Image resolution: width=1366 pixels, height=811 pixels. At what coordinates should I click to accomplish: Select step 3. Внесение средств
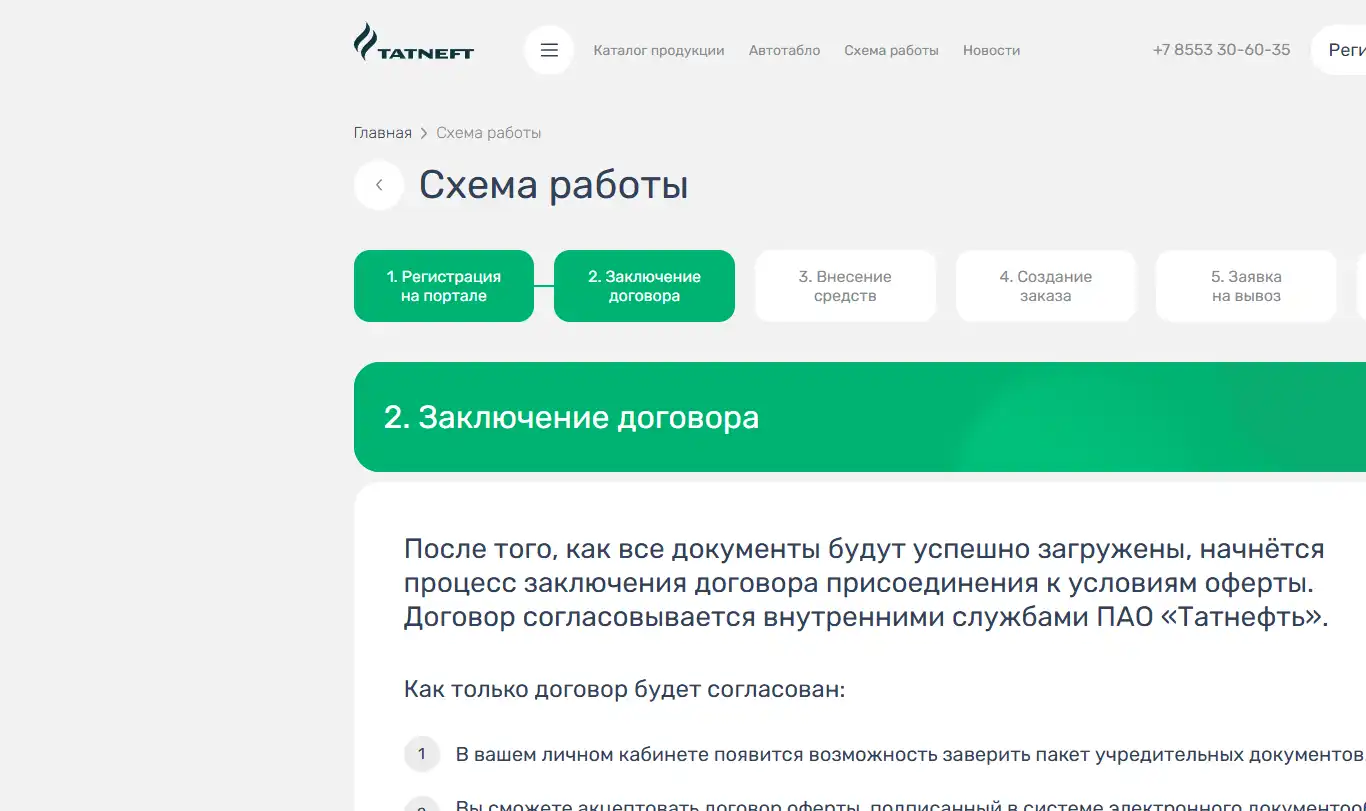pos(845,286)
